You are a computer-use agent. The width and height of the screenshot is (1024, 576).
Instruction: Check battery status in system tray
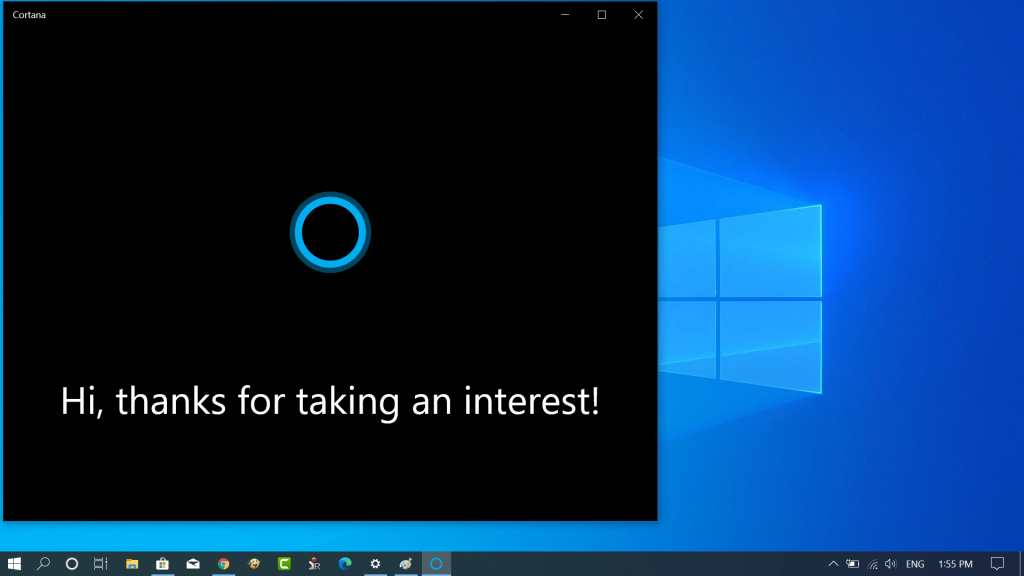tap(853, 564)
